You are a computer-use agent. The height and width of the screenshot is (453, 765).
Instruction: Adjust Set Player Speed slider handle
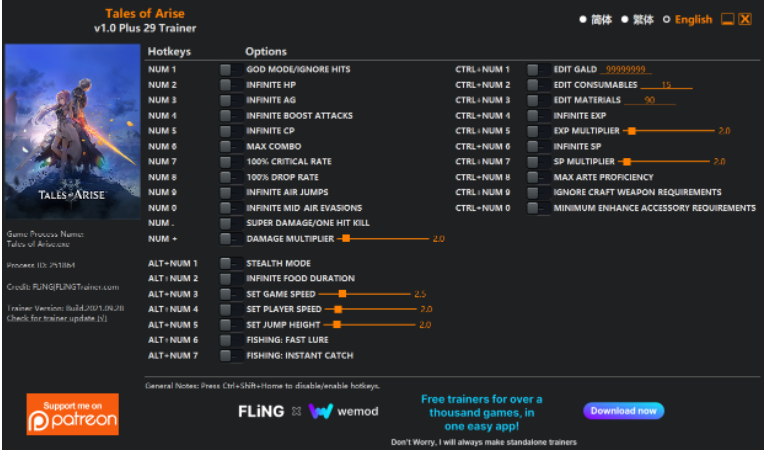pos(338,309)
